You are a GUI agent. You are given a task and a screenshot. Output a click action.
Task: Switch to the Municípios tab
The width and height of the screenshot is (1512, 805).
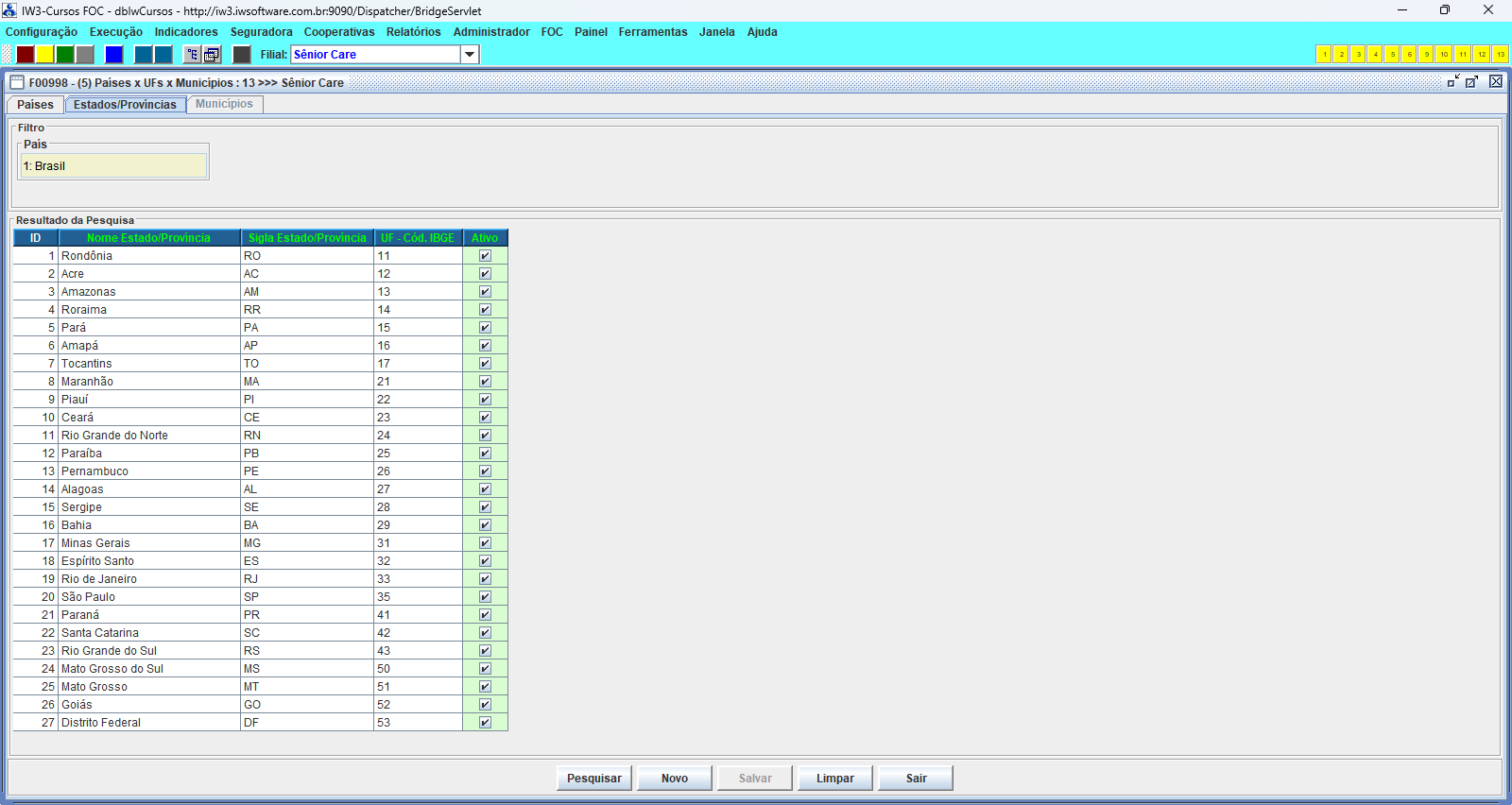pos(224,104)
